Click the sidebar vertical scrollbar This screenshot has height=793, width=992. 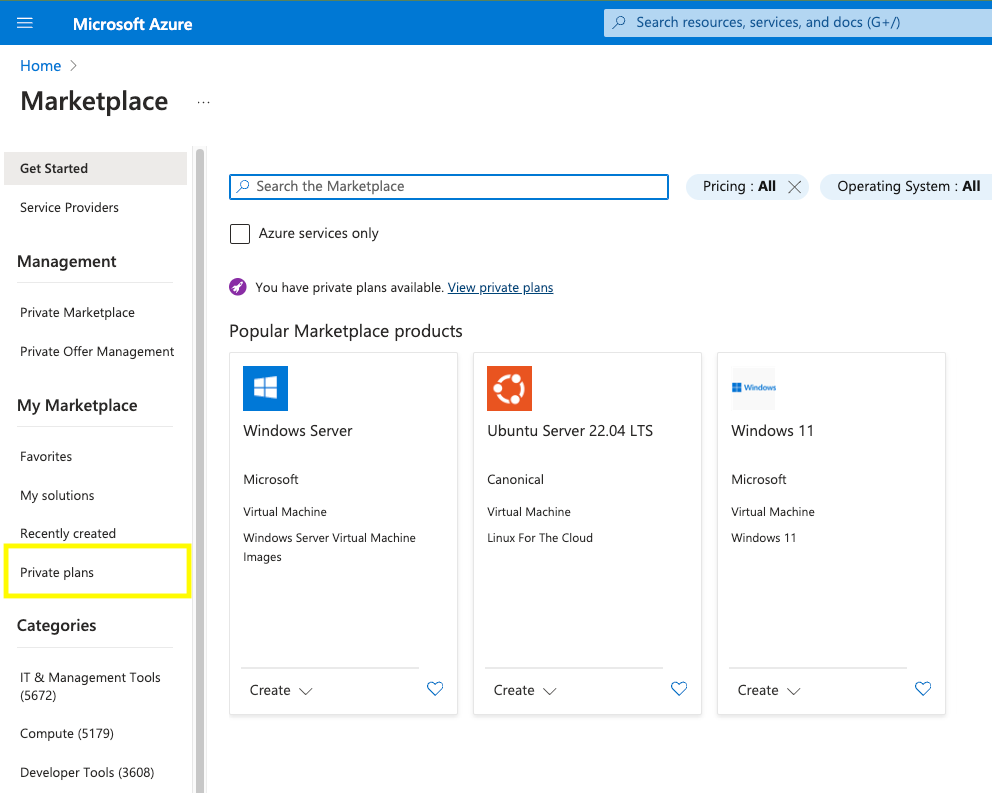click(x=200, y=470)
